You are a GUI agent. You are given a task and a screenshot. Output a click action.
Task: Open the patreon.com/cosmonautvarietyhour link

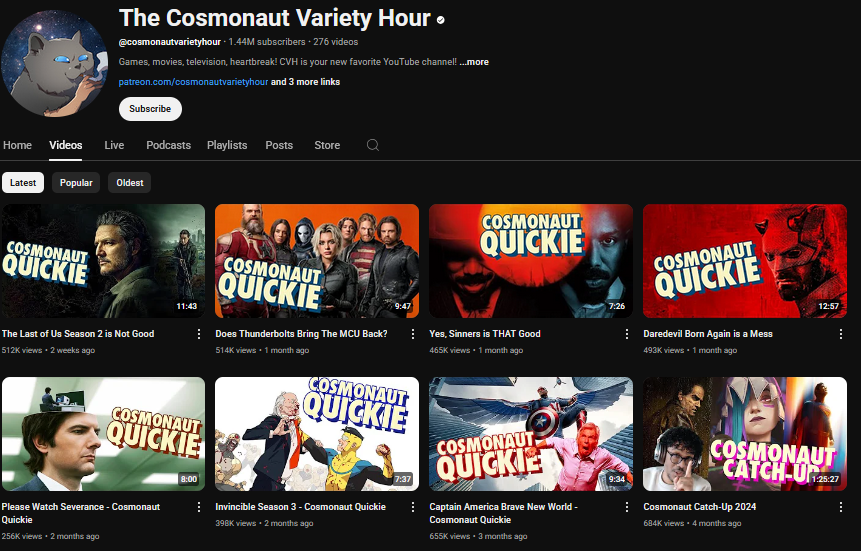(x=193, y=82)
